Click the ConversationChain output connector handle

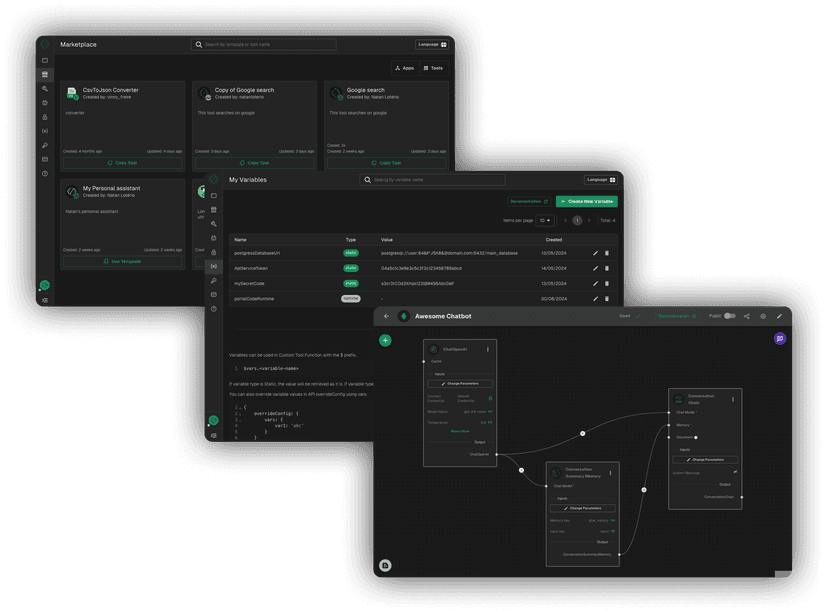coord(742,497)
